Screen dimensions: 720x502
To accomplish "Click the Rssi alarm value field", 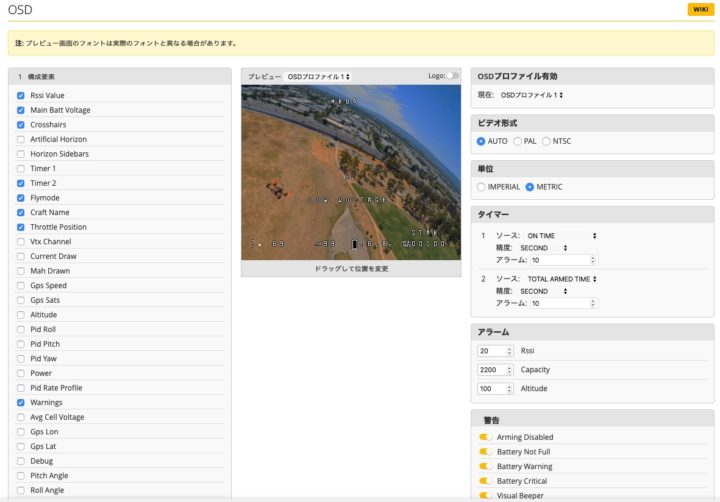I will [x=496, y=351].
